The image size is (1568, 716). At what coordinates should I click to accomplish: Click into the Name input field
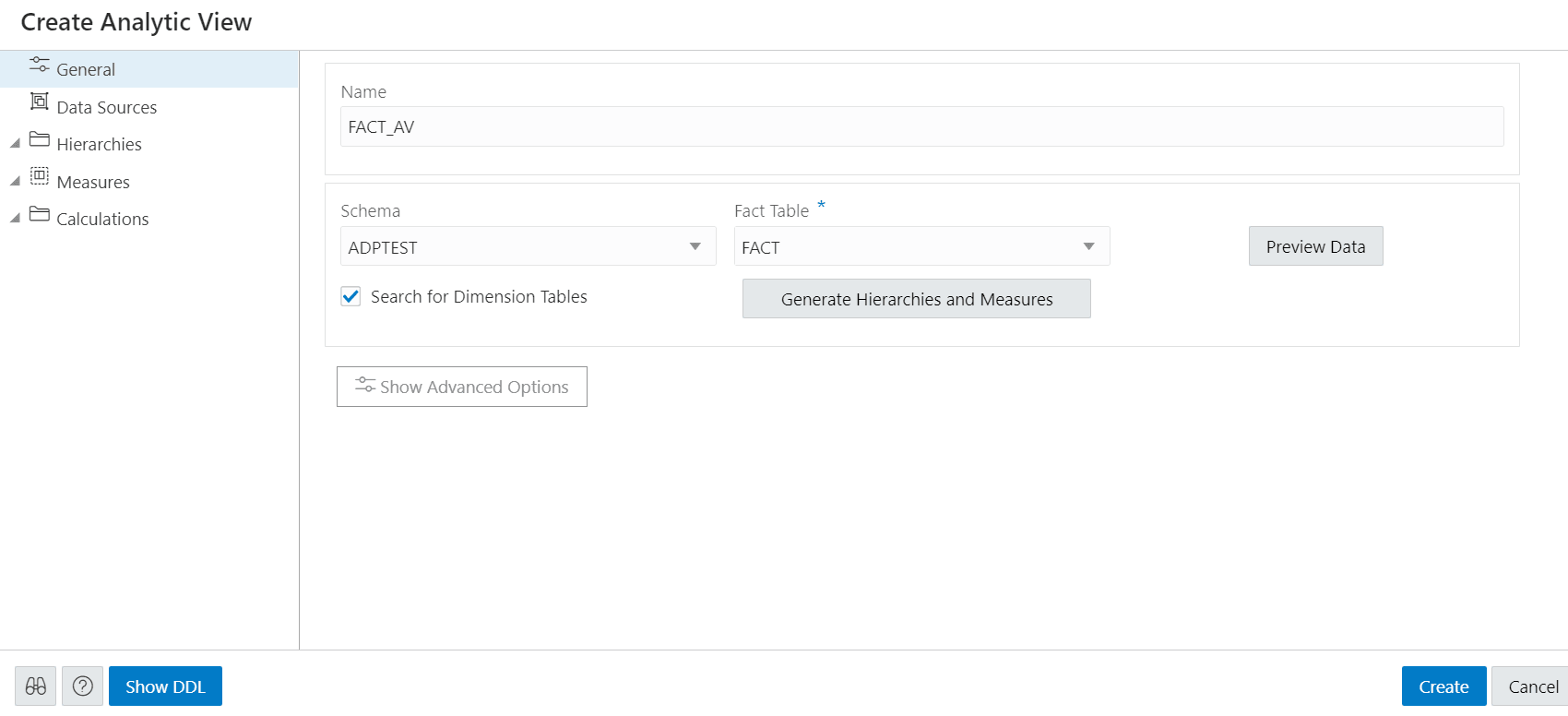921,126
